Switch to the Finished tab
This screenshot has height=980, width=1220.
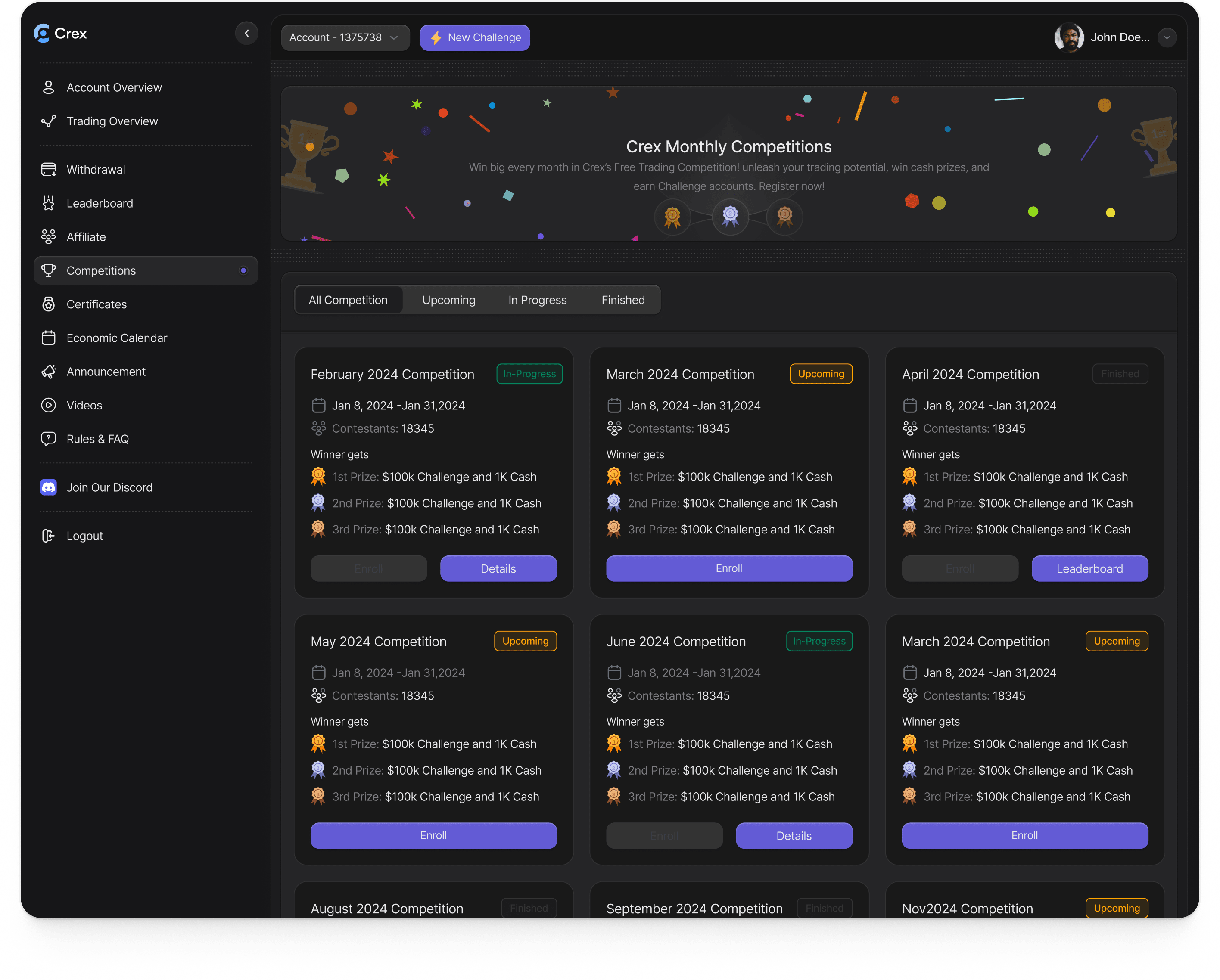point(623,300)
